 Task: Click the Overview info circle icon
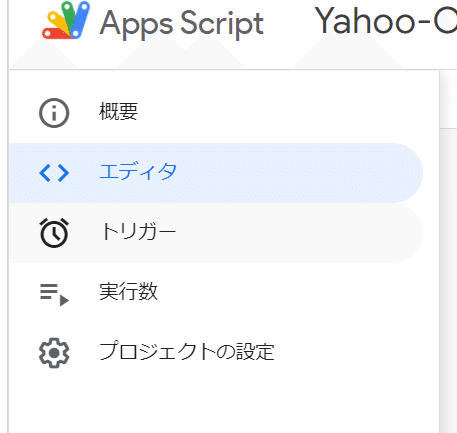[54, 113]
